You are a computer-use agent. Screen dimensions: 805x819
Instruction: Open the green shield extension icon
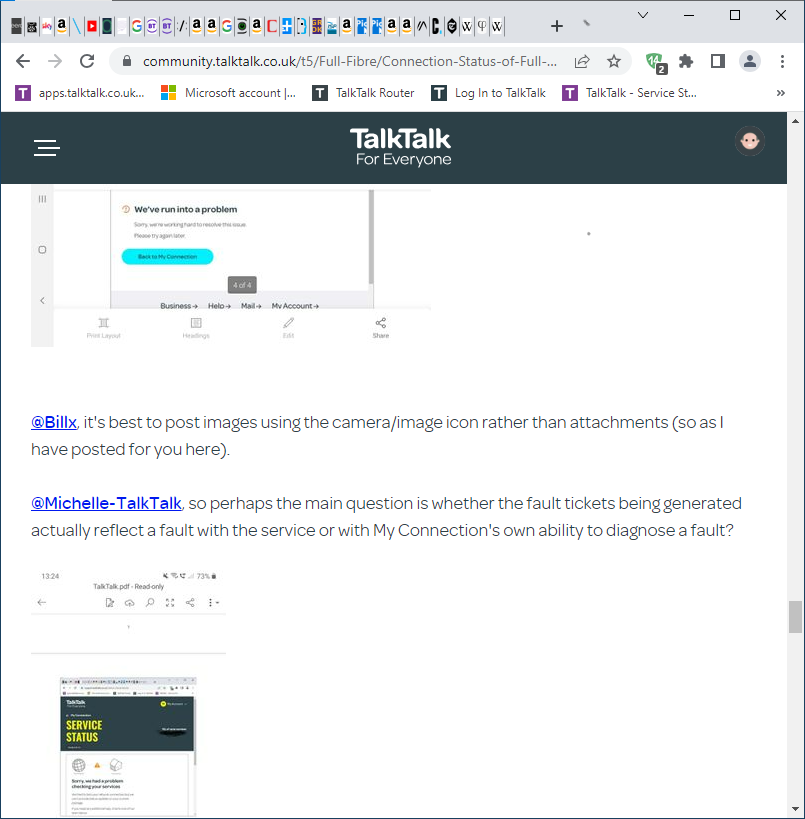tap(656, 63)
